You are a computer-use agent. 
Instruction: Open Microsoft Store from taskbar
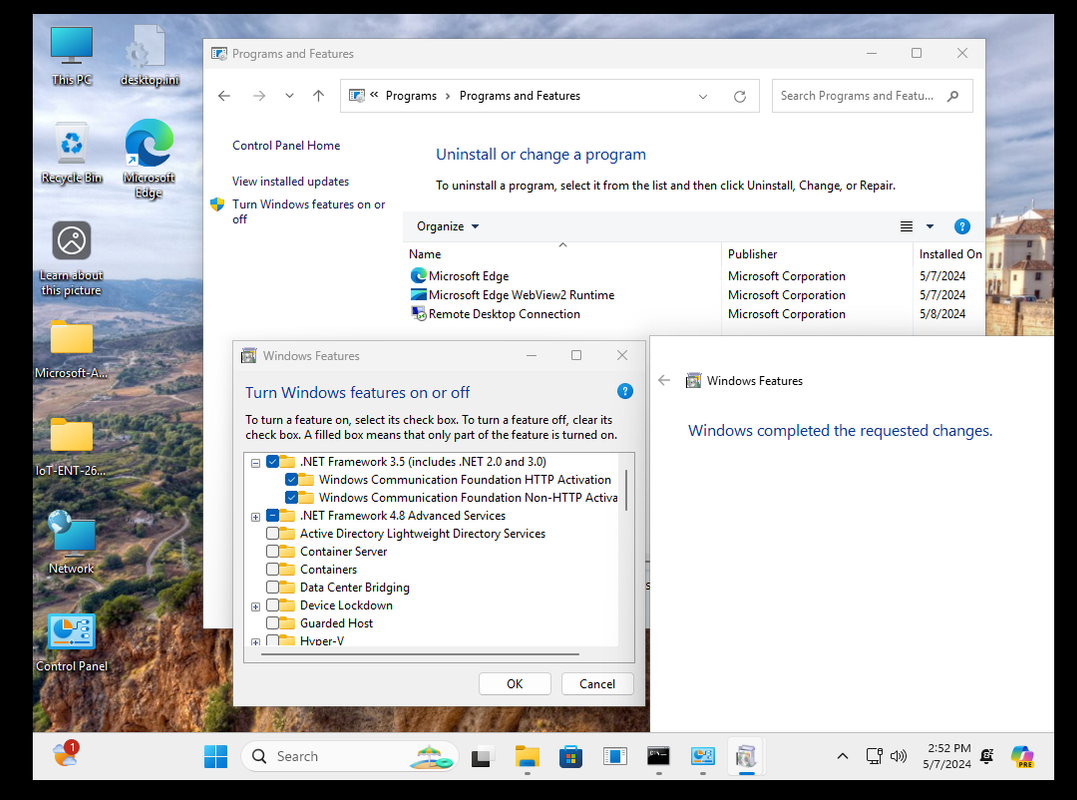(x=571, y=756)
